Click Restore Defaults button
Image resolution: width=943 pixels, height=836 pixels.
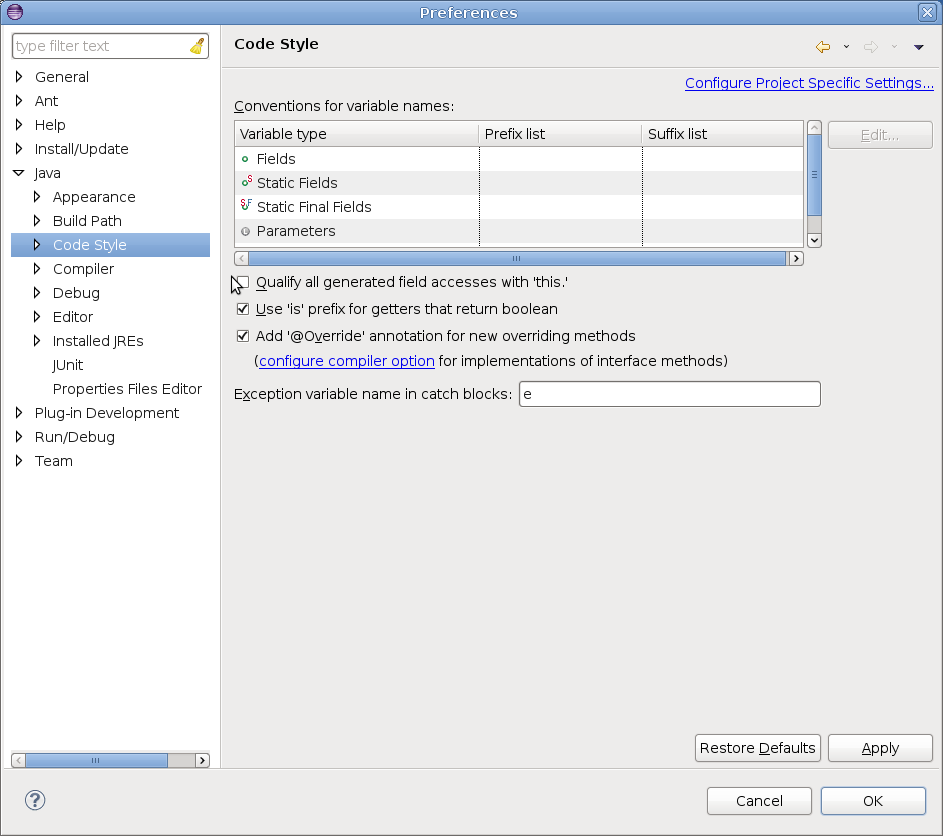757,748
